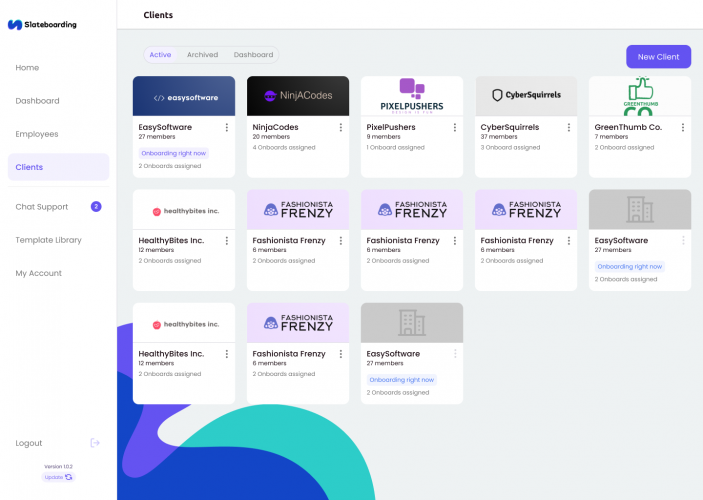Image resolution: width=703 pixels, height=500 pixels.
Task: Click the GreenThumb thumbs-up logo
Action: 640,96
